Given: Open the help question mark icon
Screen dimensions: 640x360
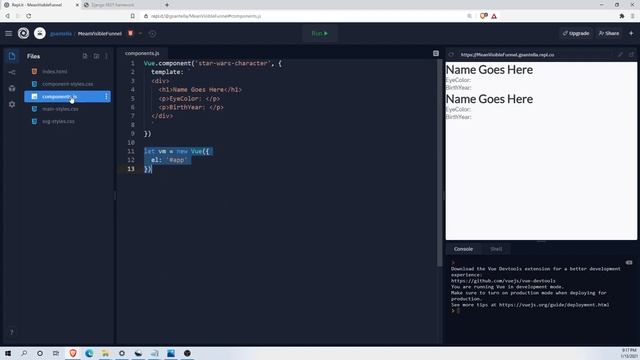Looking at the screenshot, I should [11, 332].
